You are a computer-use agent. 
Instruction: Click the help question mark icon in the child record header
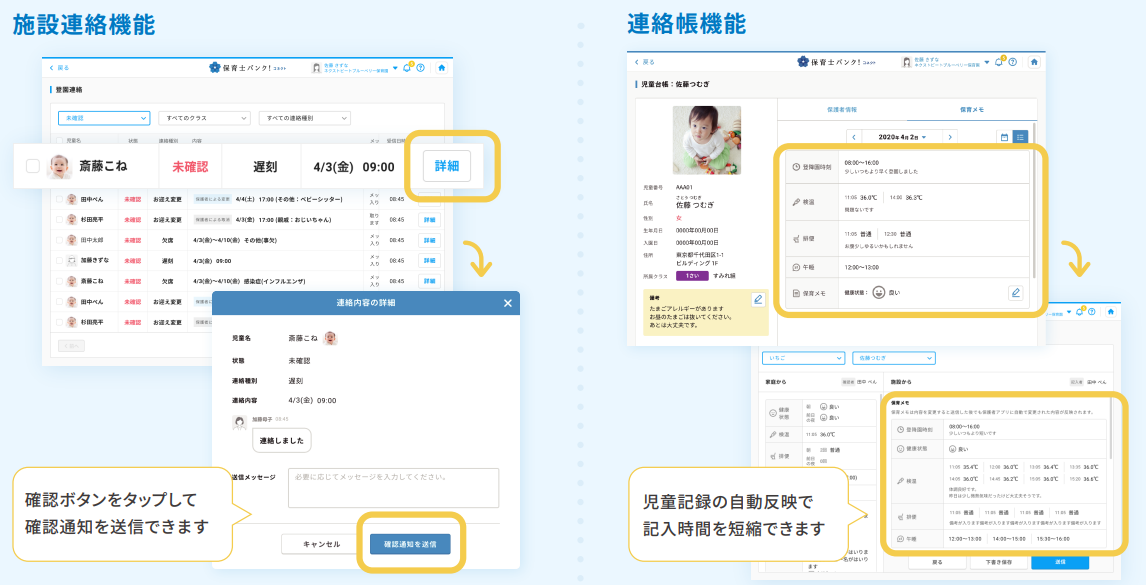point(1013,62)
